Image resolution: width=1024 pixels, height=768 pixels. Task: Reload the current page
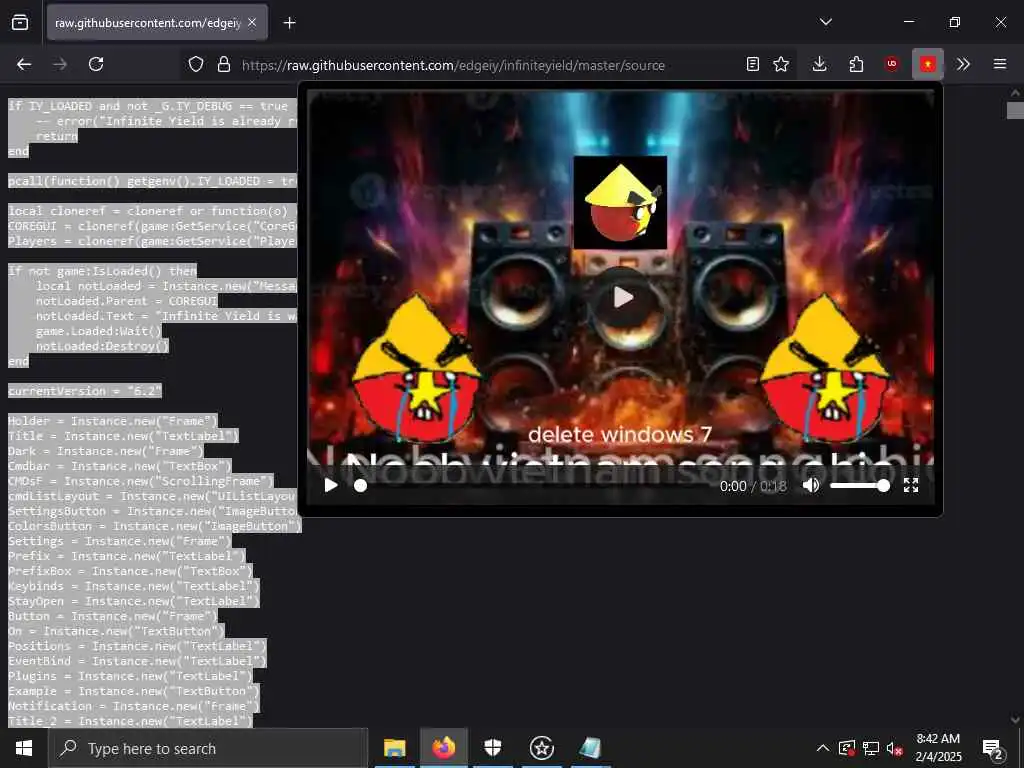pyautogui.click(x=96, y=64)
